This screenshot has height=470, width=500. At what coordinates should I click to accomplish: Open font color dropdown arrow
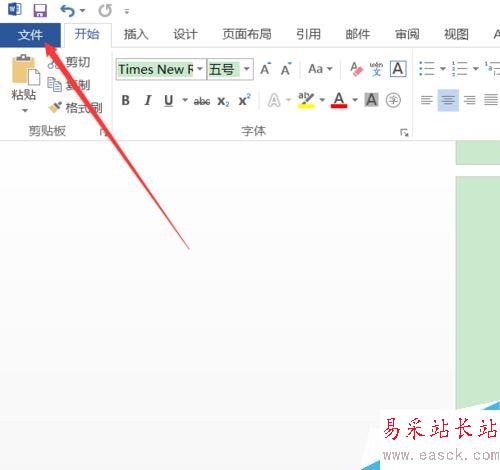point(355,100)
